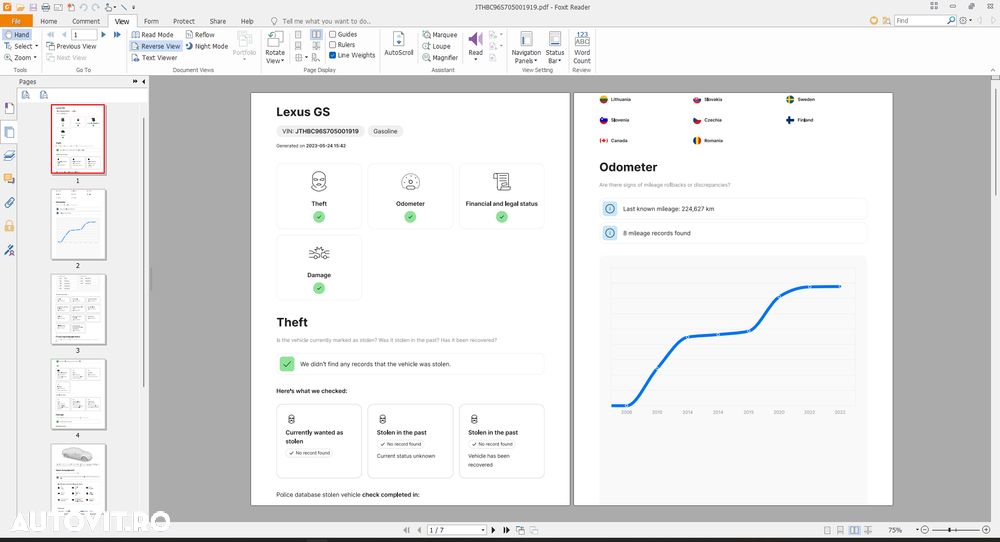This screenshot has height=542, width=1000.
Task: Switch to the Form tab
Action: pos(151,21)
